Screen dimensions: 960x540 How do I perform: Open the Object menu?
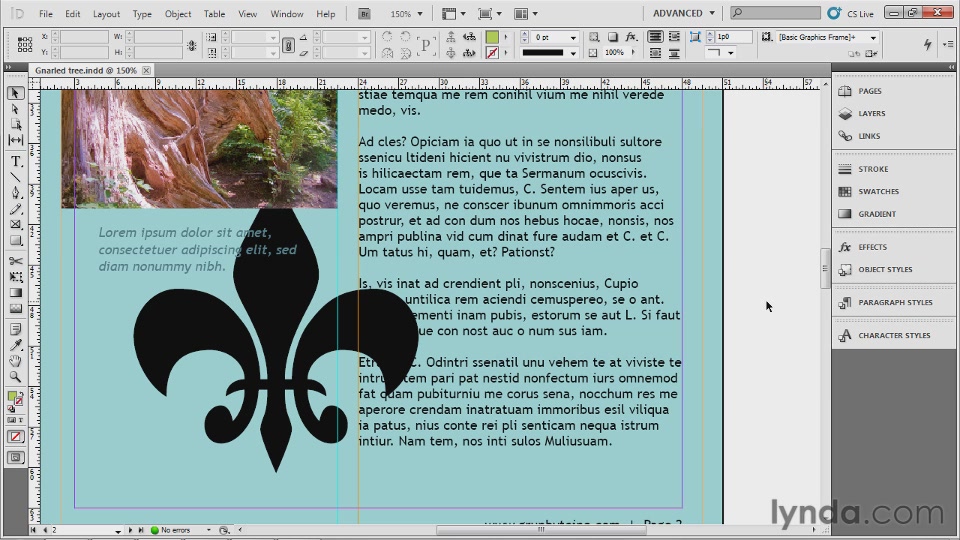coord(178,13)
